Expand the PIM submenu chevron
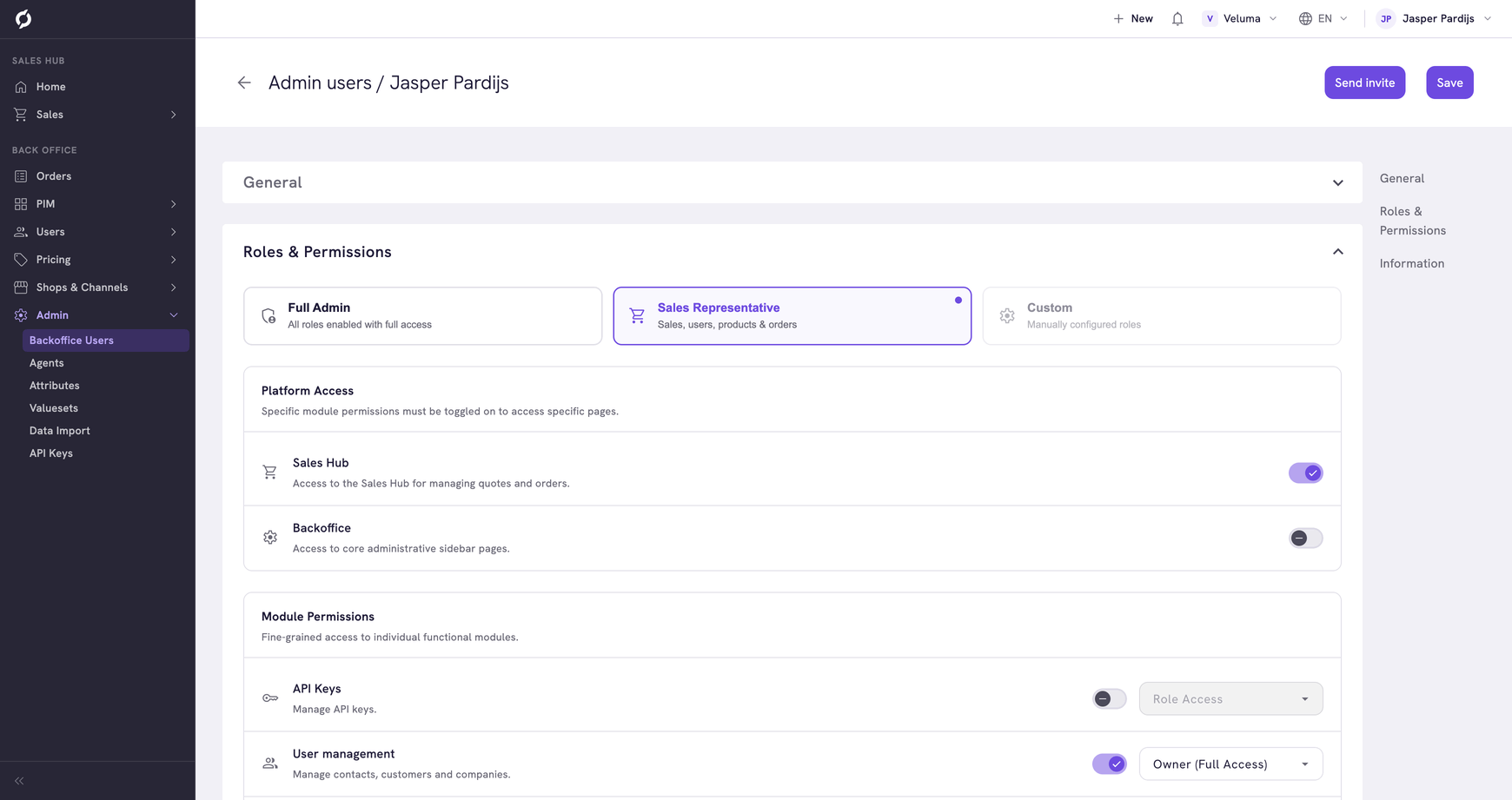This screenshot has width=1512, height=800. pos(174,204)
